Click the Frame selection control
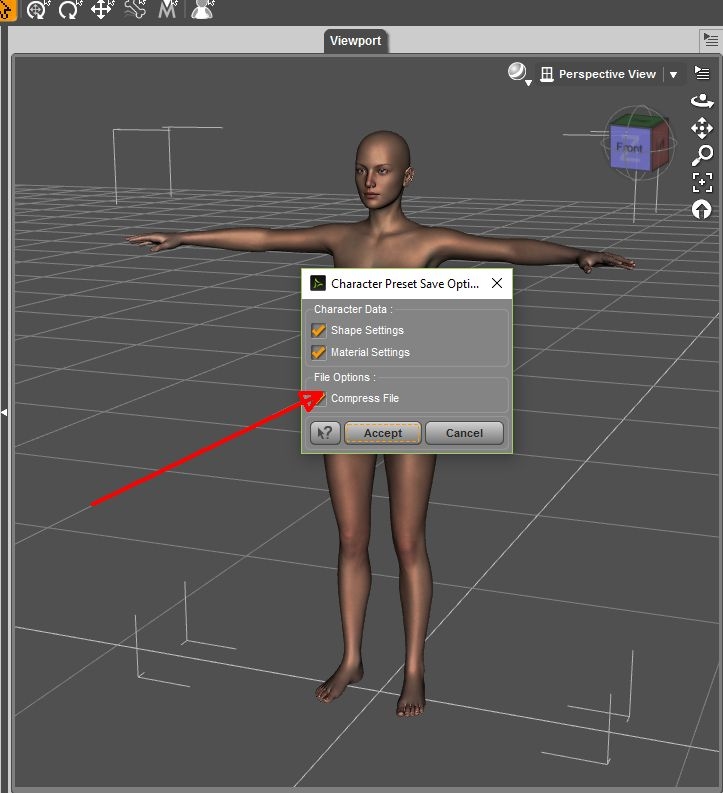 tap(702, 183)
